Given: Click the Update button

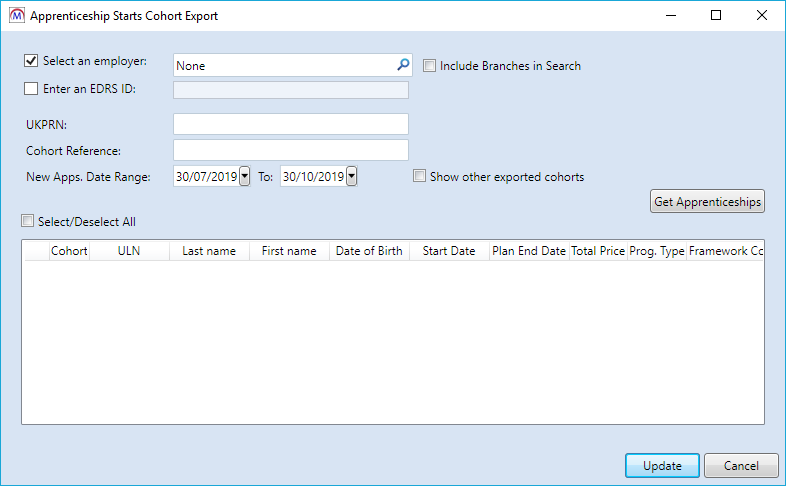Looking at the screenshot, I should [662, 466].
